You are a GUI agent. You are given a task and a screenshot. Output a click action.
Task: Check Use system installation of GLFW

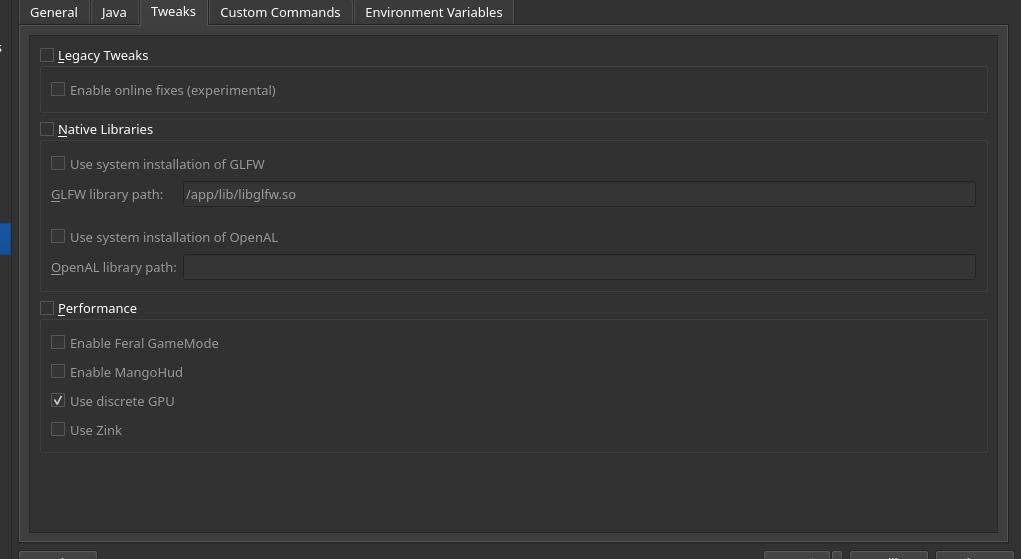58,164
